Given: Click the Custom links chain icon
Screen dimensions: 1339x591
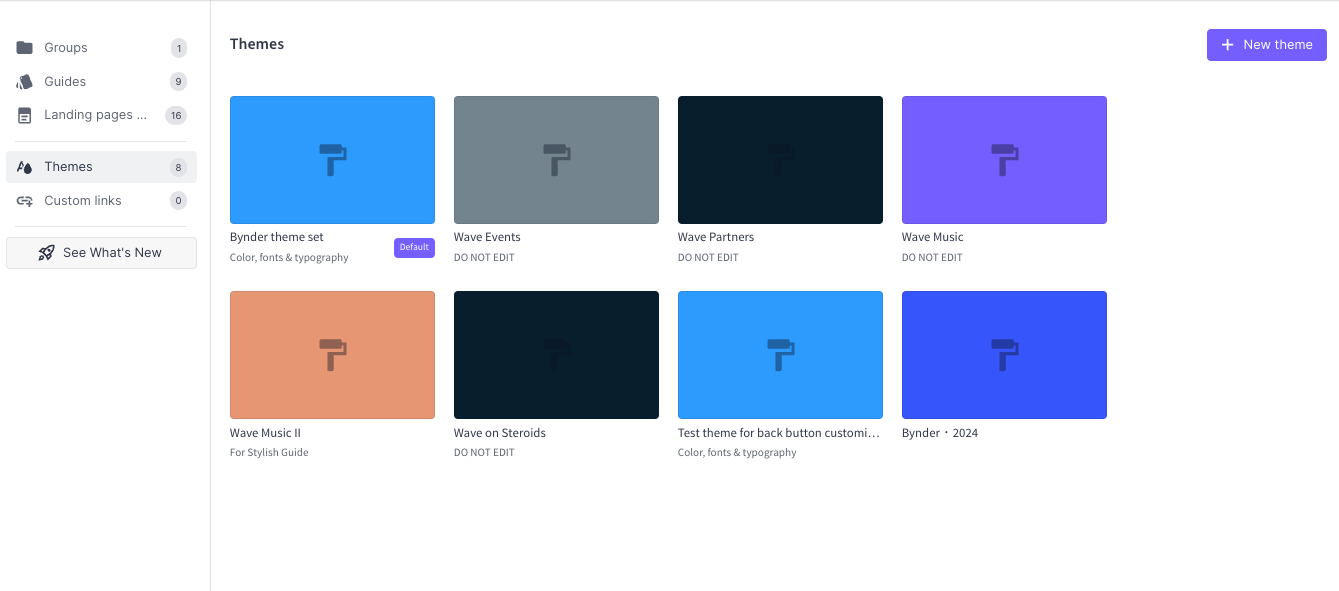Looking at the screenshot, I should (x=25, y=201).
